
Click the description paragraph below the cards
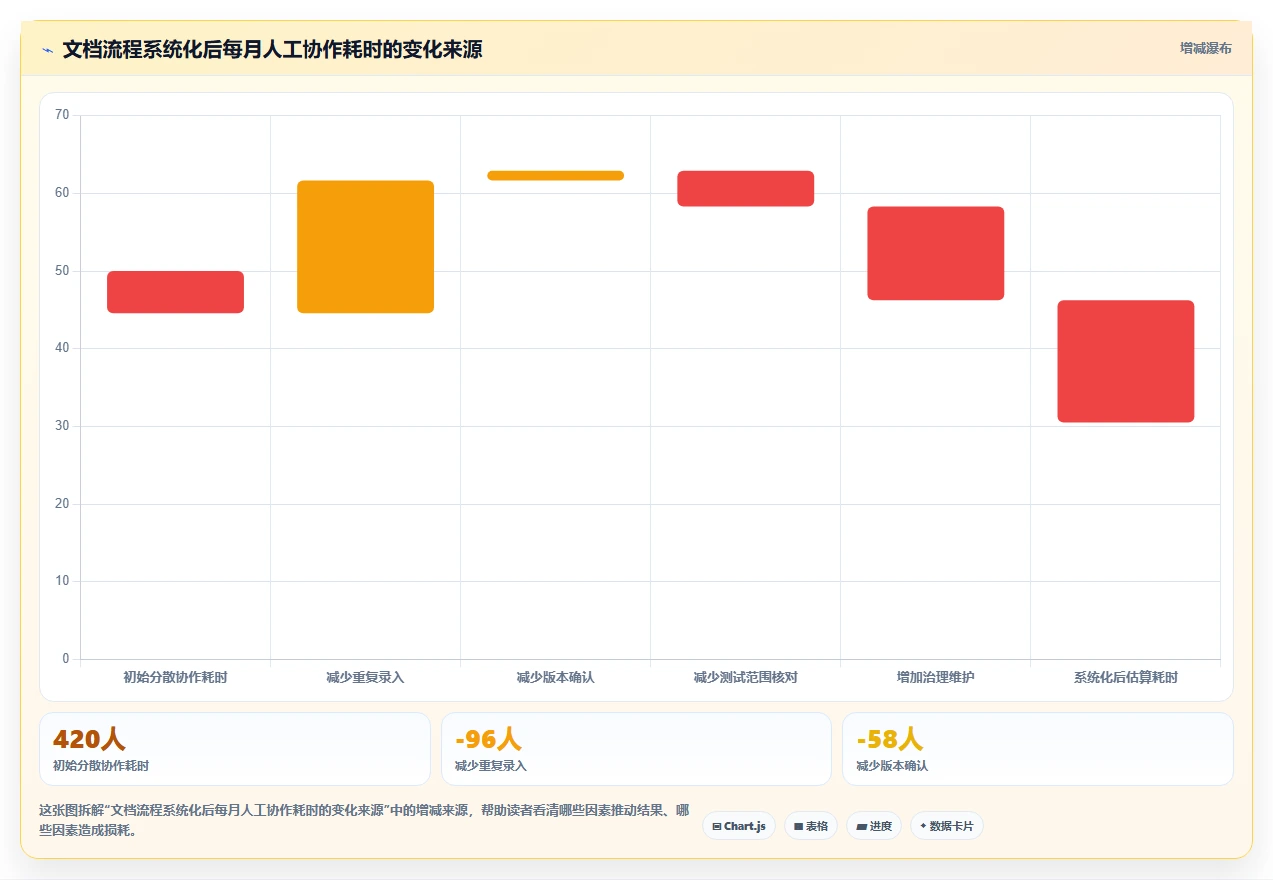click(x=364, y=820)
